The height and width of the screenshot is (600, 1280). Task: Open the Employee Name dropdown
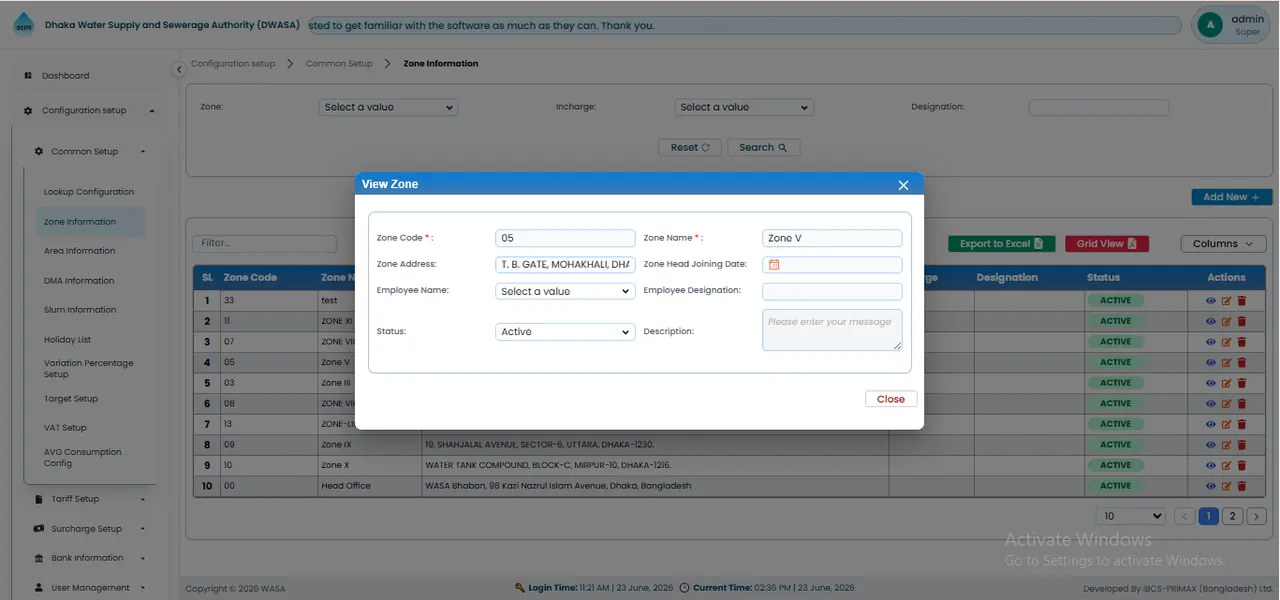pyautogui.click(x=565, y=291)
